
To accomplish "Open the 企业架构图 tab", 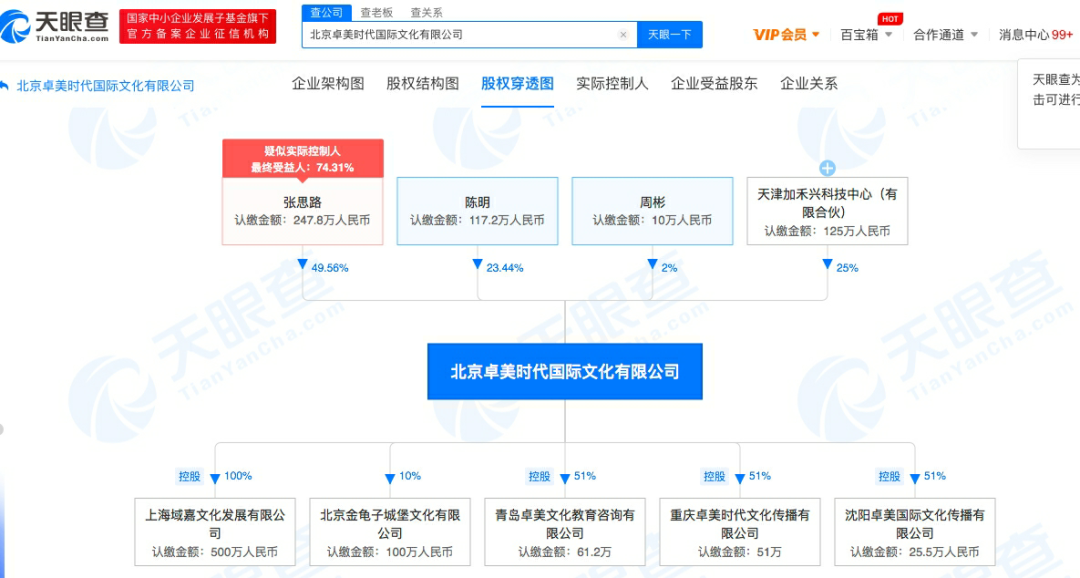I will click(x=328, y=84).
